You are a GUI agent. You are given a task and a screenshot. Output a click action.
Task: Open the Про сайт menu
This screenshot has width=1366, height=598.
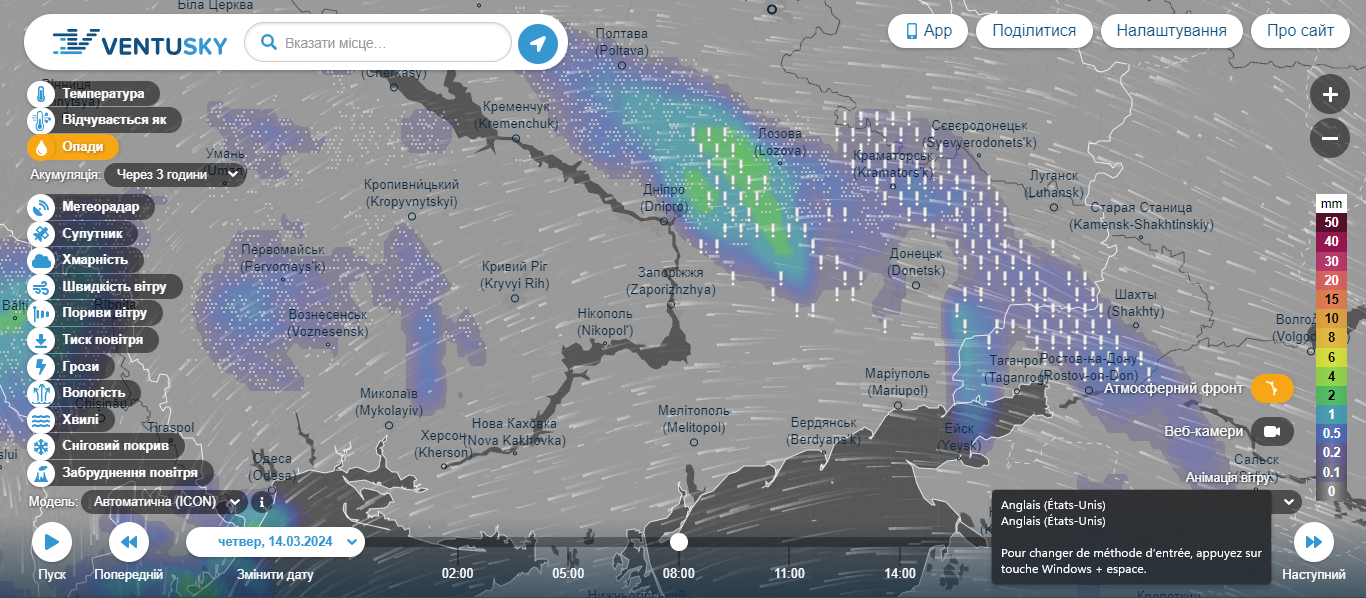(1299, 31)
